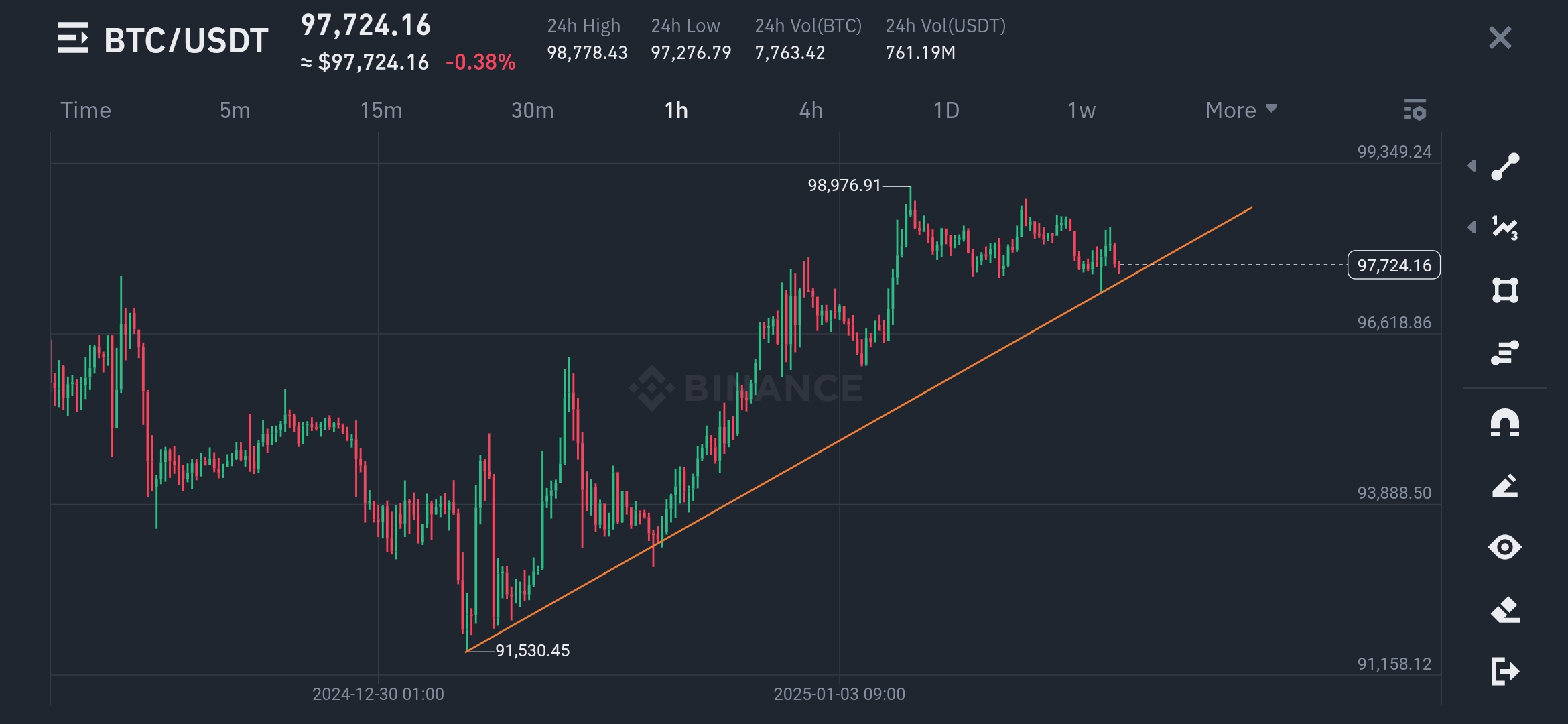Expand the wave tool variants arrow

[1472, 227]
